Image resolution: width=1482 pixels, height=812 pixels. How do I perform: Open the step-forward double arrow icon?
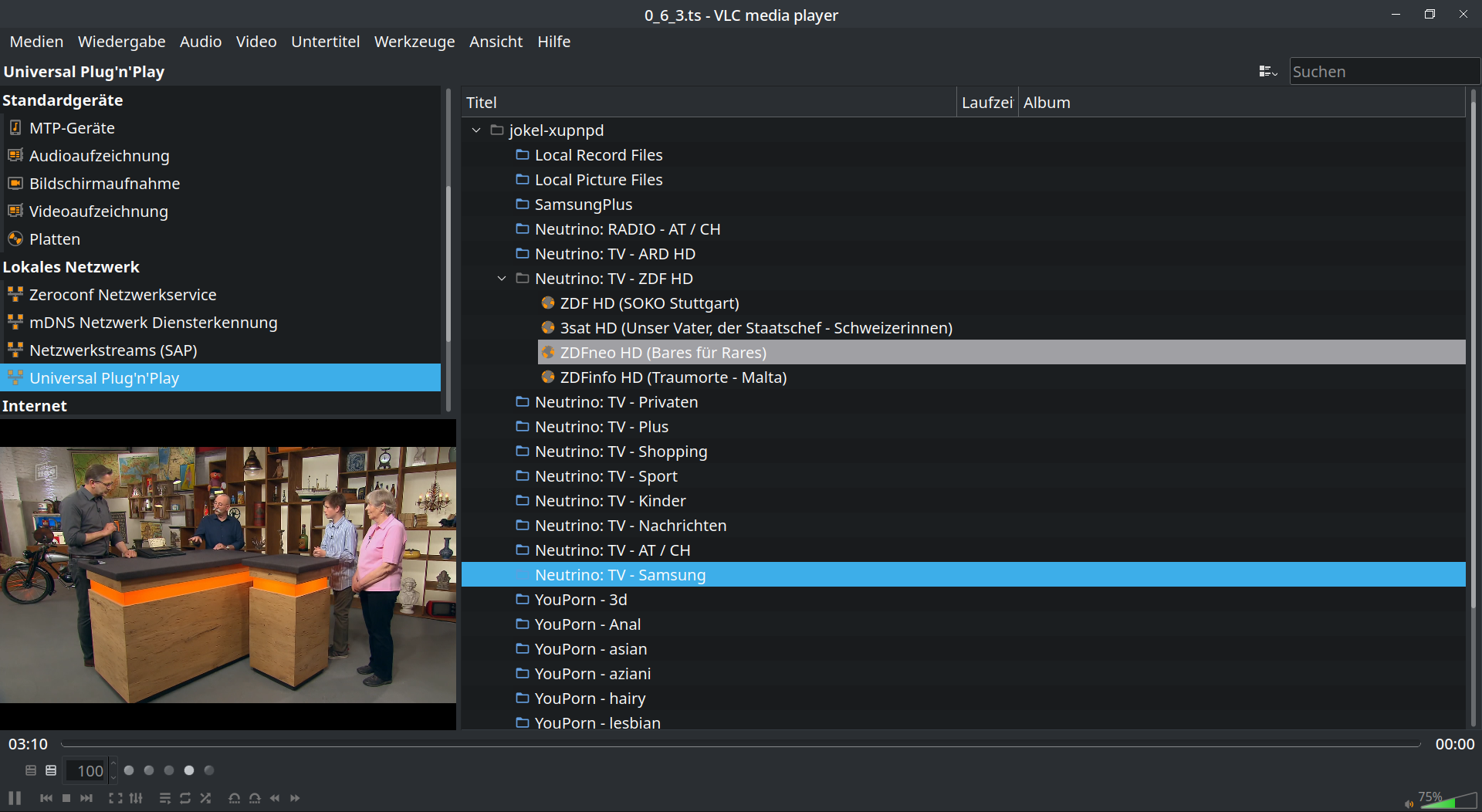295,798
